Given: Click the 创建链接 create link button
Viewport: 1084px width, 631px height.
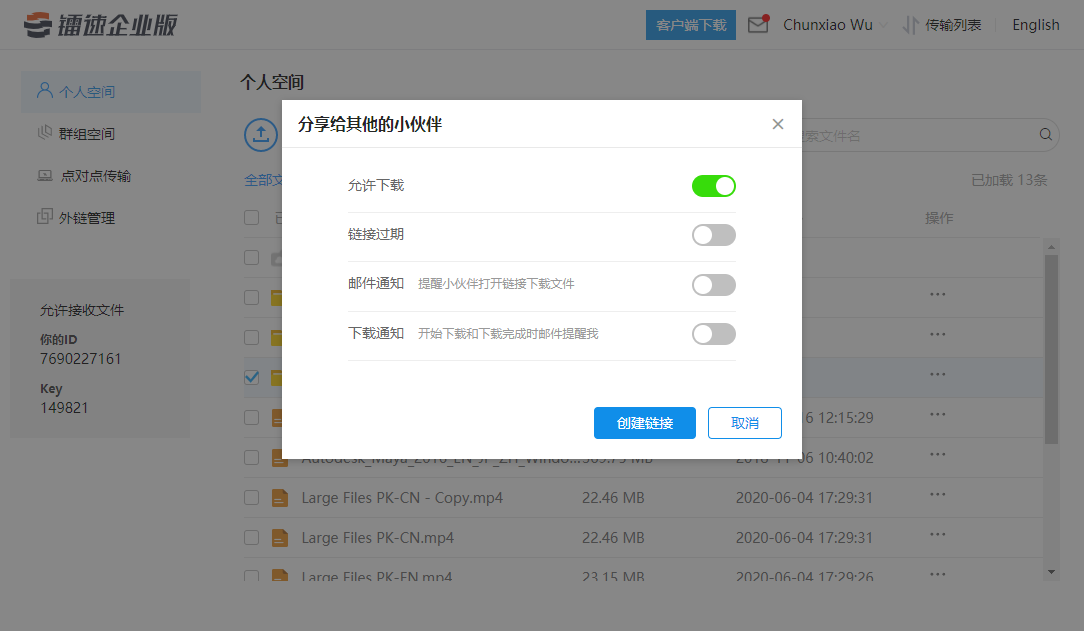Looking at the screenshot, I should point(644,423).
